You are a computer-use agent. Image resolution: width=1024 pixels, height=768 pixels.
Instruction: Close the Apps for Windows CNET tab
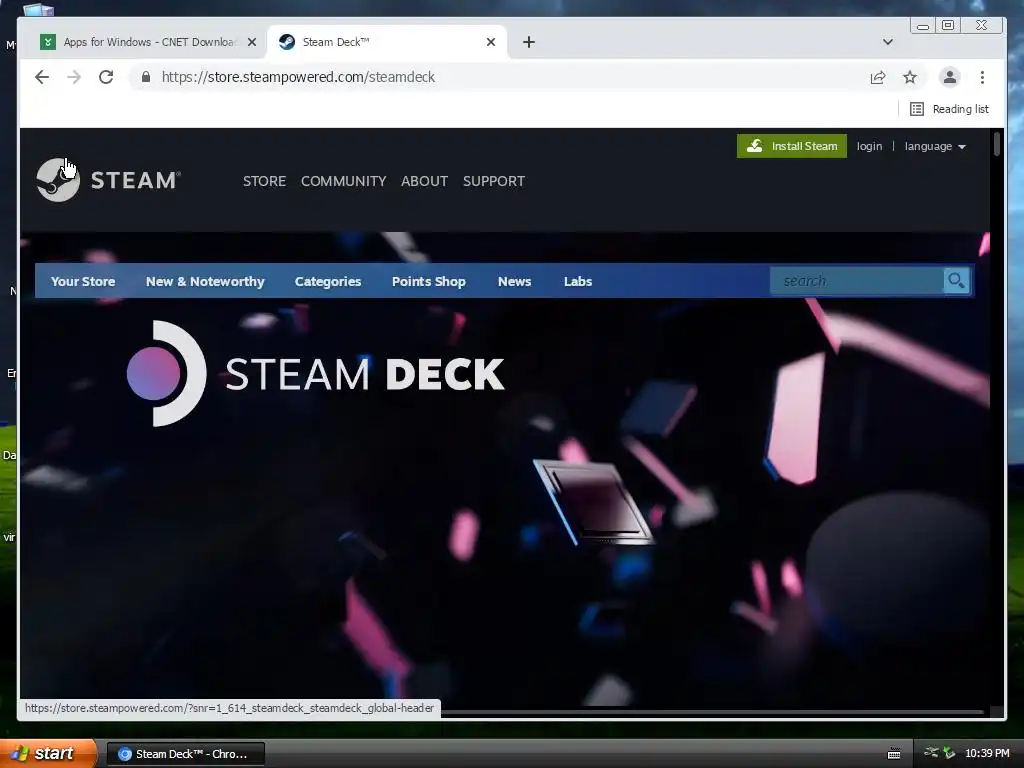pyautogui.click(x=252, y=42)
